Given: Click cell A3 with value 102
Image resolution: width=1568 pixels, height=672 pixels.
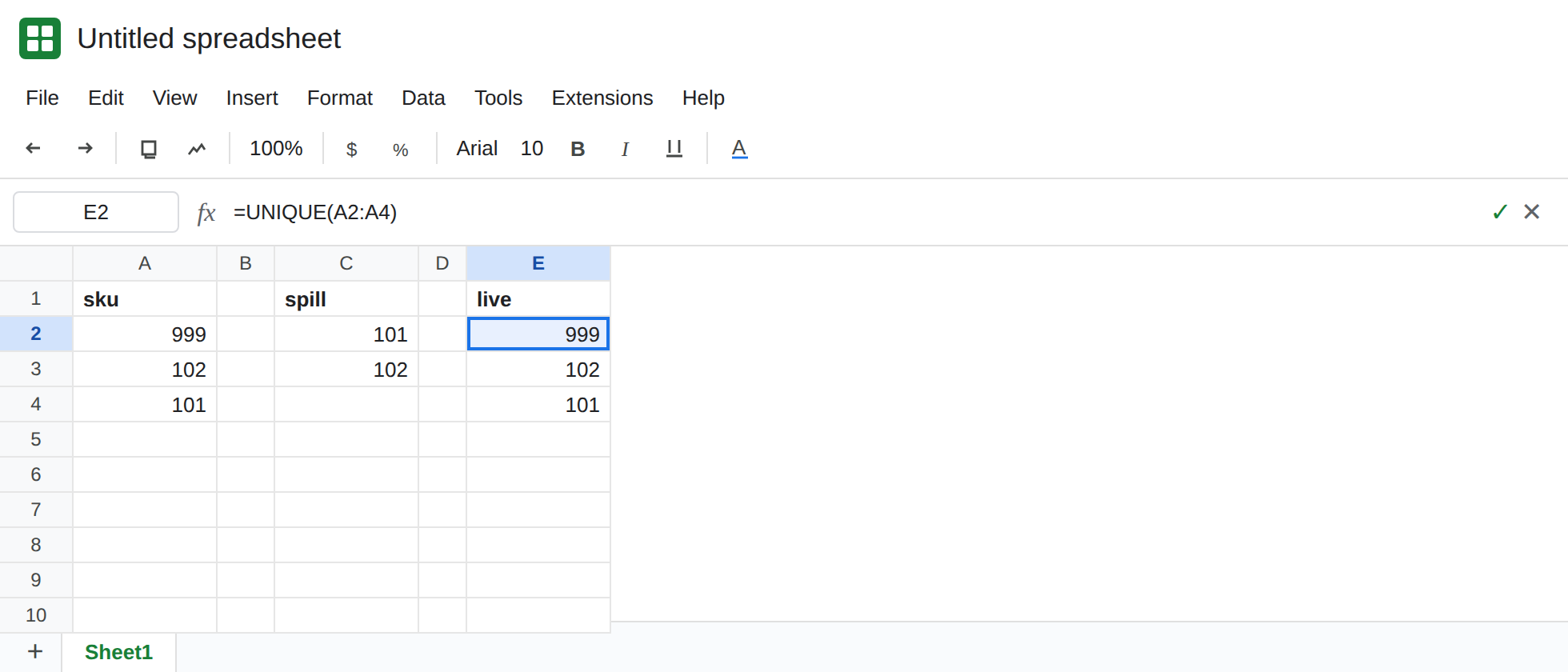Looking at the screenshot, I should tap(145, 370).
